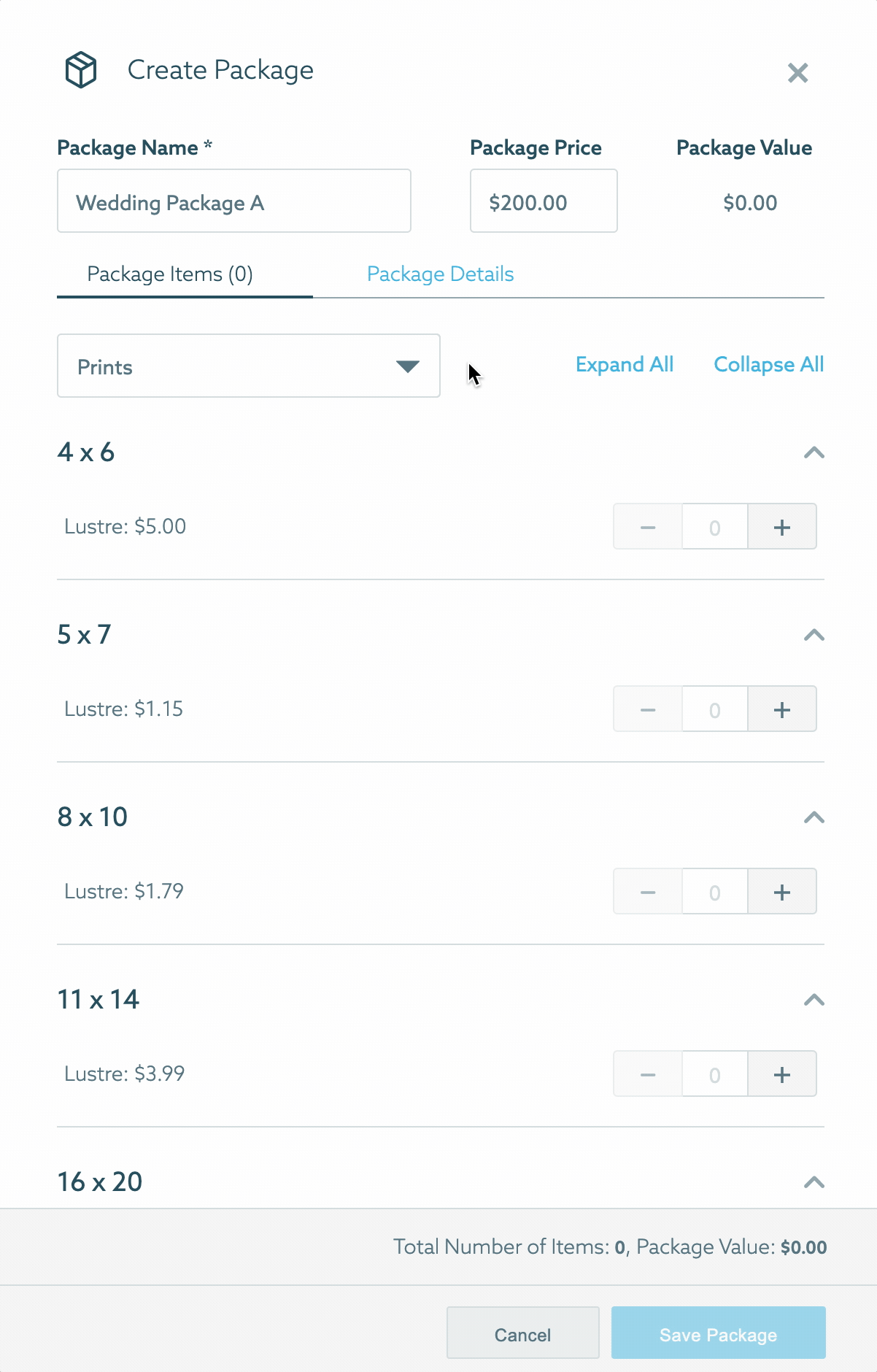Viewport: 877px width, 1372px height.
Task: Click the Collapse All link
Action: point(769,364)
